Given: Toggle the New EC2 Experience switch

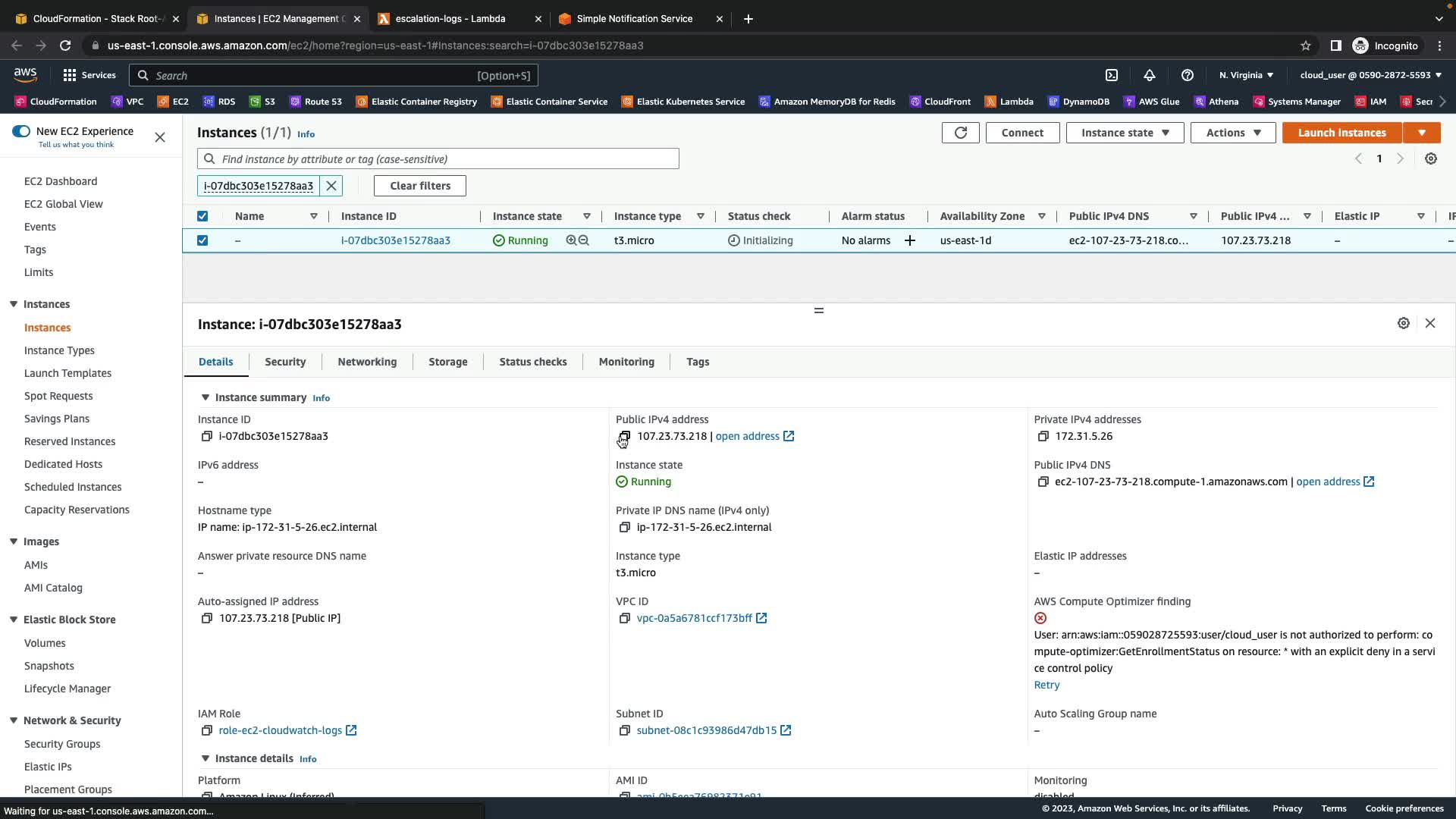Looking at the screenshot, I should point(21,131).
